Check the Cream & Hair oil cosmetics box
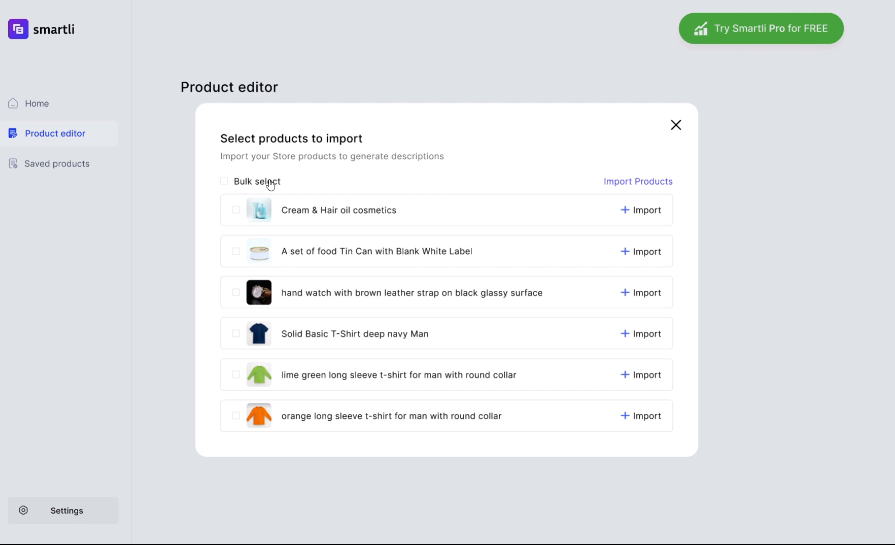This screenshot has height=545, width=895. 236,210
